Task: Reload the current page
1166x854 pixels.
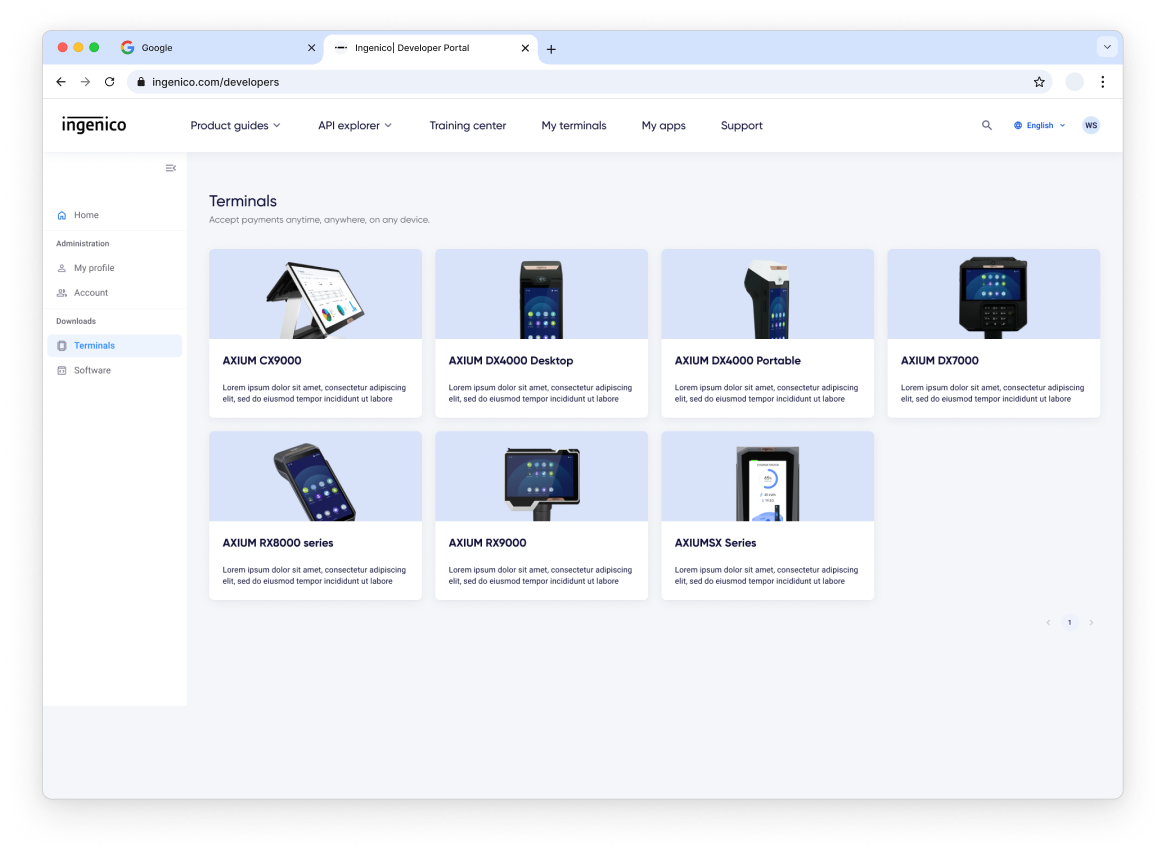Action: tap(109, 82)
